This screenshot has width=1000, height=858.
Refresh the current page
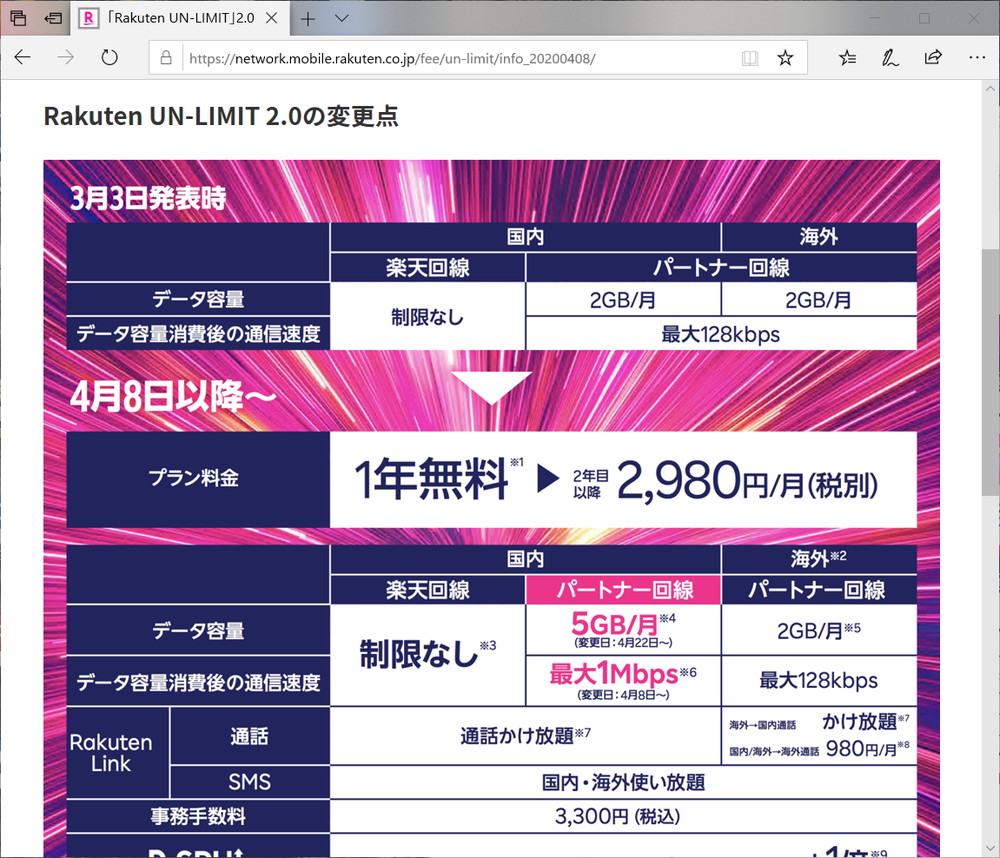pos(110,57)
